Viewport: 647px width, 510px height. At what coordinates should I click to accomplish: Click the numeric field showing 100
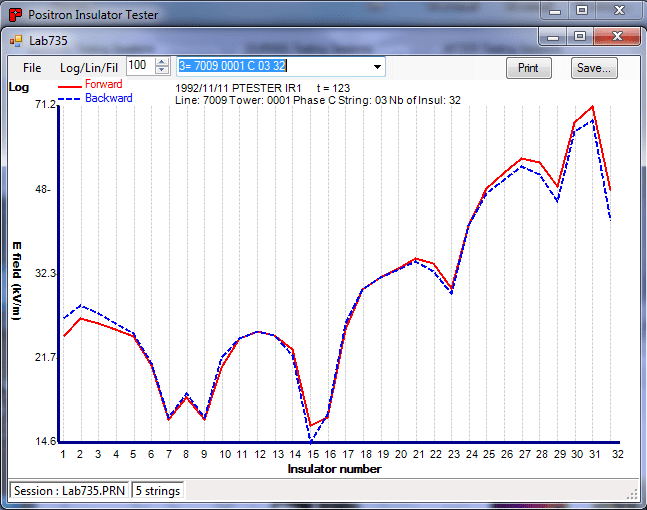pos(140,66)
